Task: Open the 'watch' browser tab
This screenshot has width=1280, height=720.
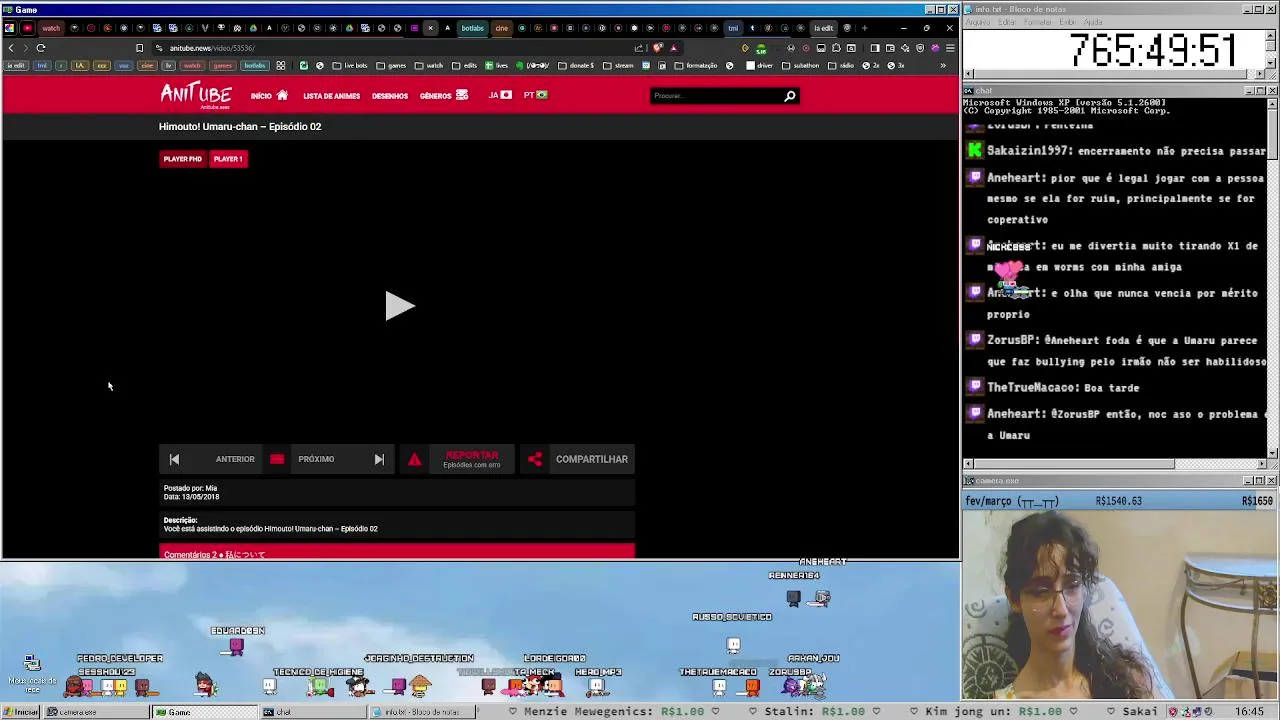Action: click(x=49, y=28)
